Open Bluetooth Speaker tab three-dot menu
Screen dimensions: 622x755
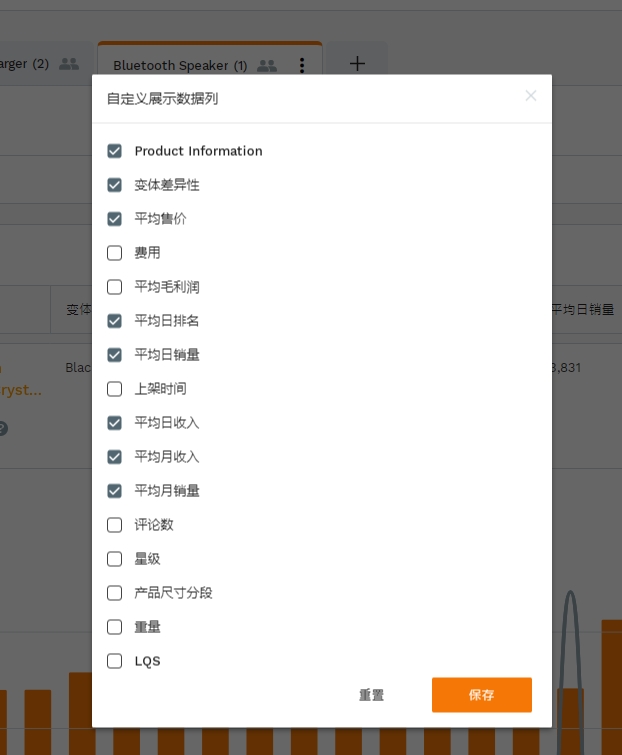[302, 65]
